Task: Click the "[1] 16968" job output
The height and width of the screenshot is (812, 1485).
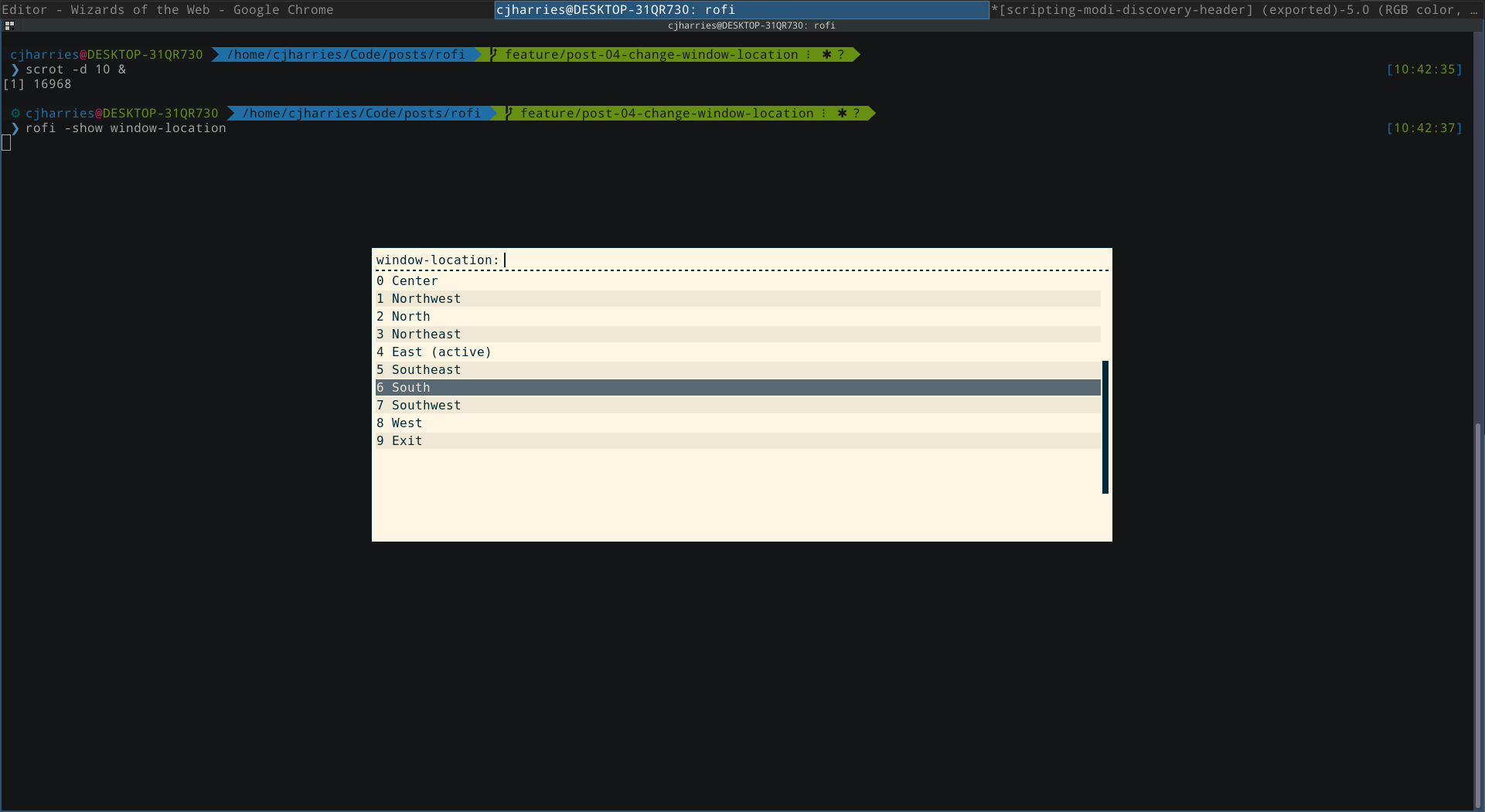Action: click(37, 83)
